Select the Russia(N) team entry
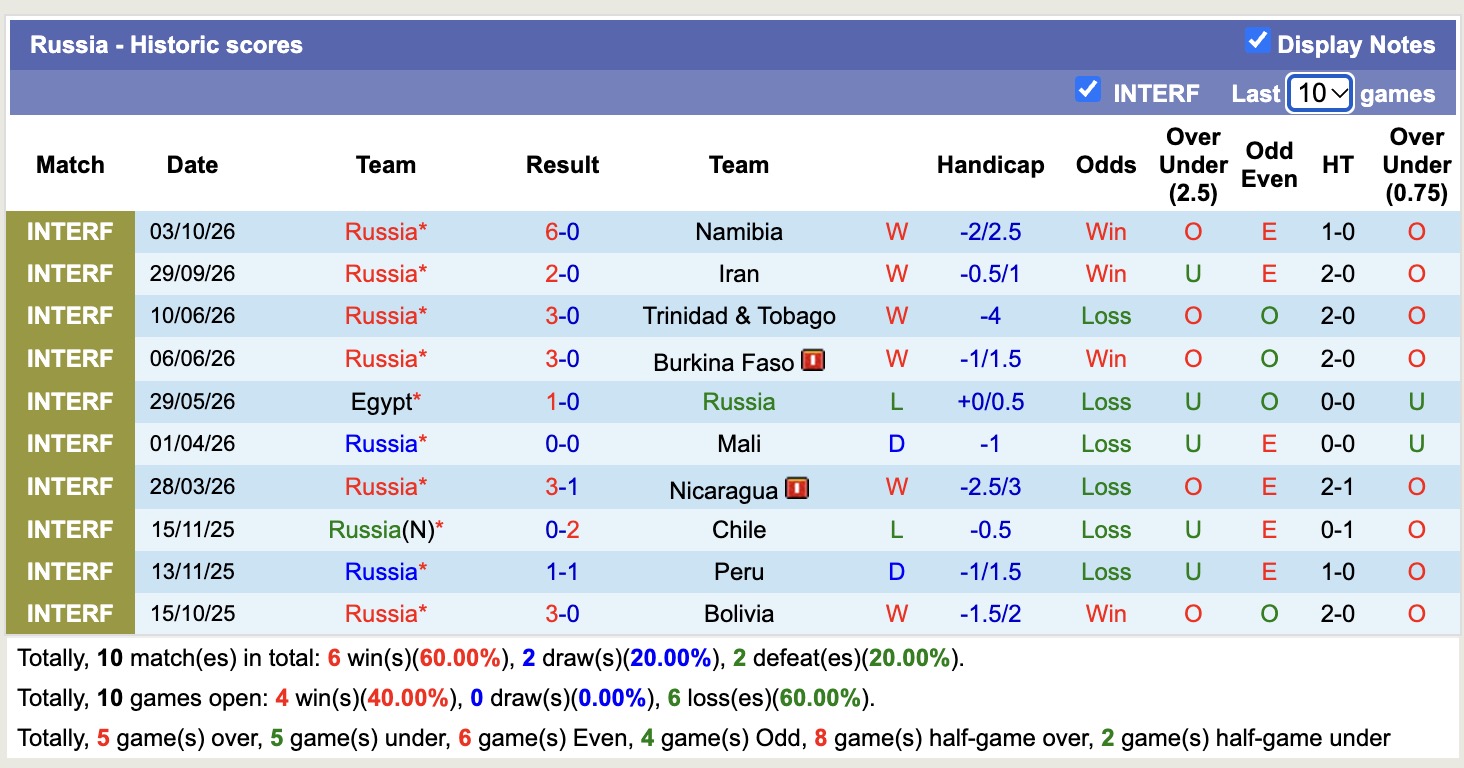 click(381, 530)
